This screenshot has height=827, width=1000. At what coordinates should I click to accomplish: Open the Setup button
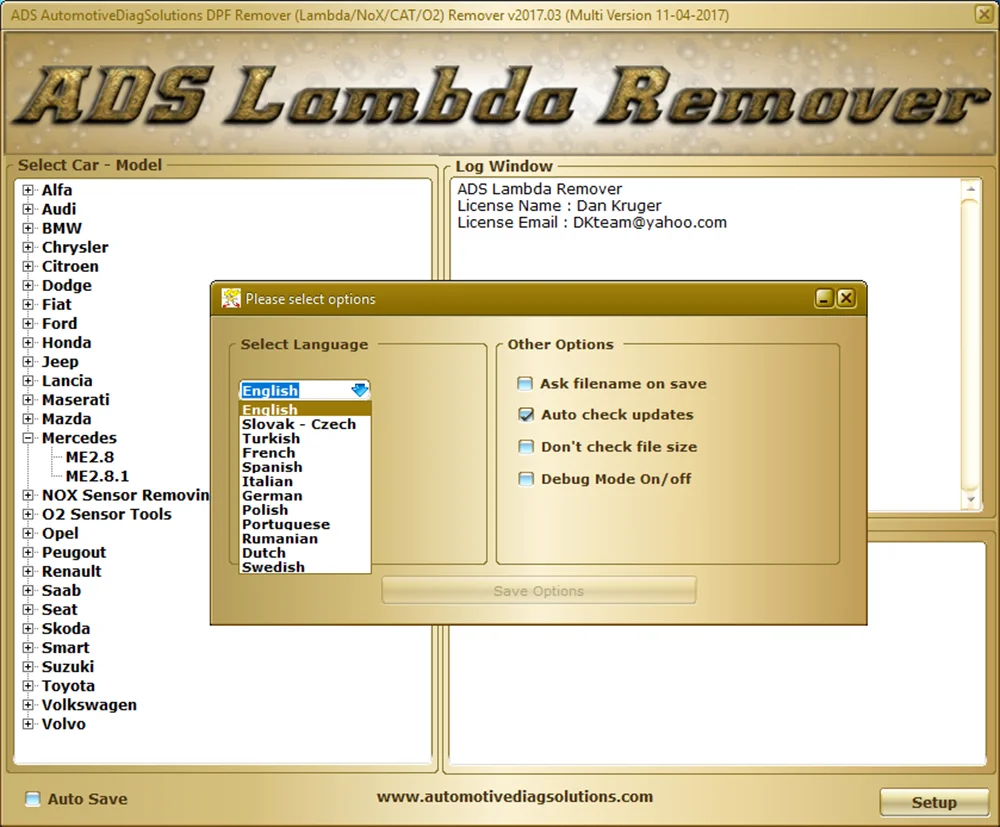[x=934, y=802]
